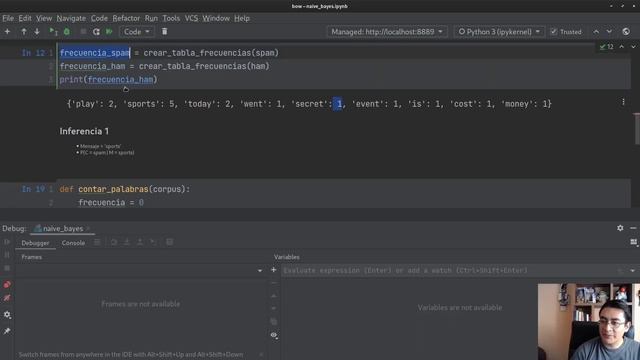
Task: Move the cell up with the arrow
Action: tap(24, 31)
